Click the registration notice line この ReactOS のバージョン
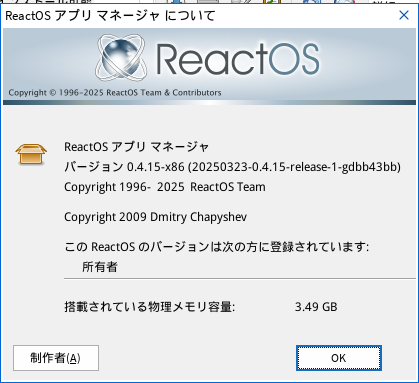The image size is (419, 383). (x=216, y=247)
